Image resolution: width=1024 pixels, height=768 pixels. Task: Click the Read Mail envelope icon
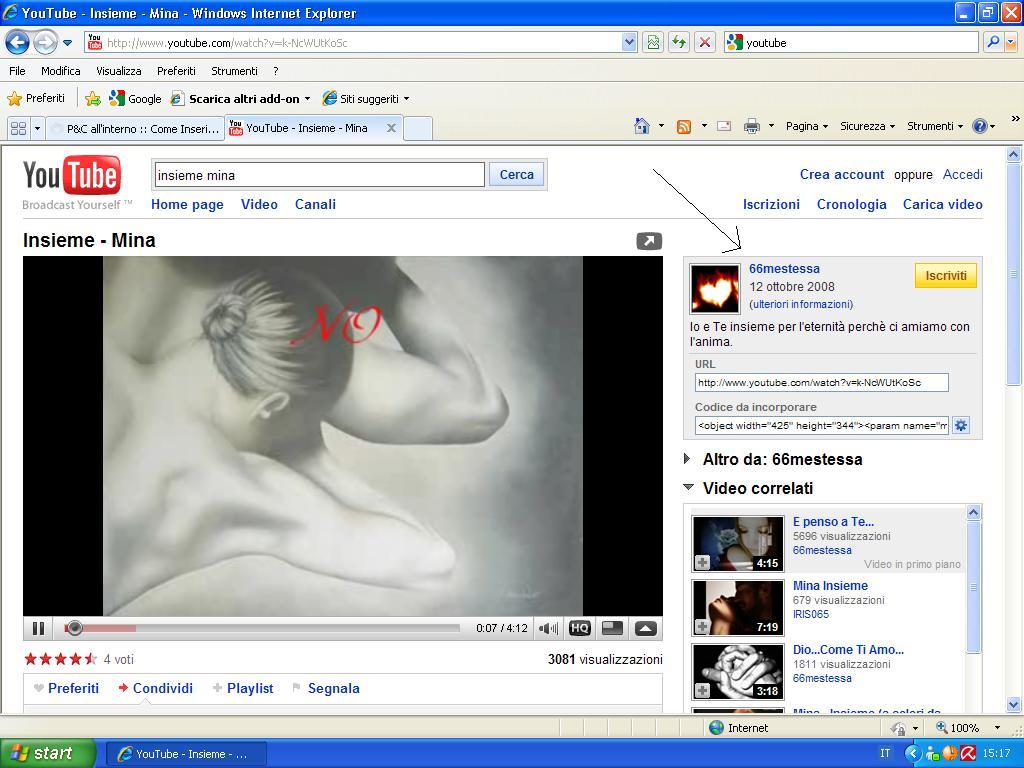point(724,126)
